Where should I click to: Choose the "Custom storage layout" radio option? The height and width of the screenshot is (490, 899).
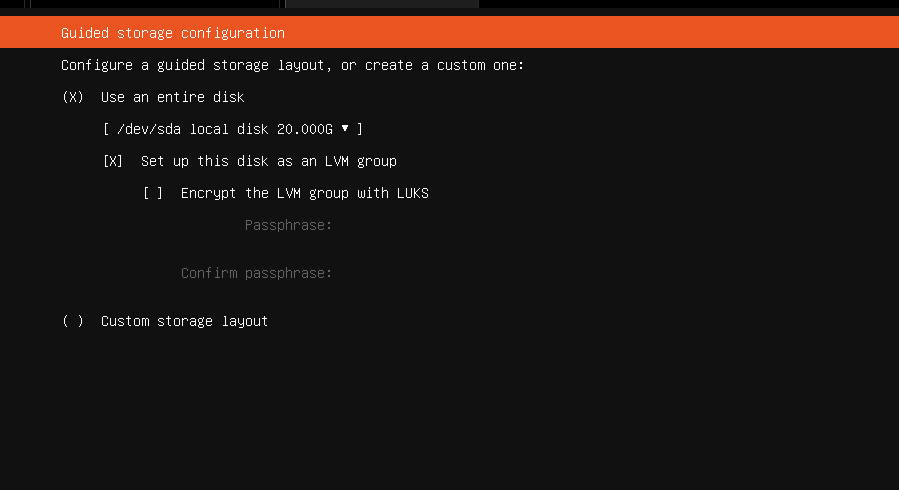click(73, 321)
